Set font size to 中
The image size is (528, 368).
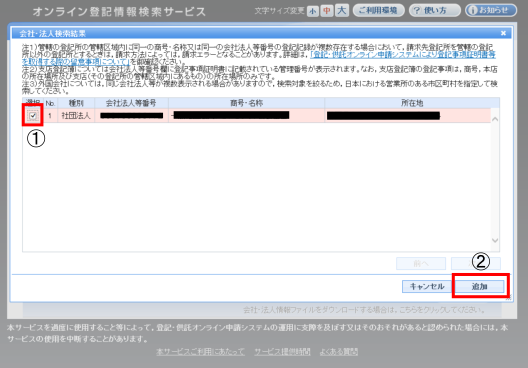coord(327,11)
